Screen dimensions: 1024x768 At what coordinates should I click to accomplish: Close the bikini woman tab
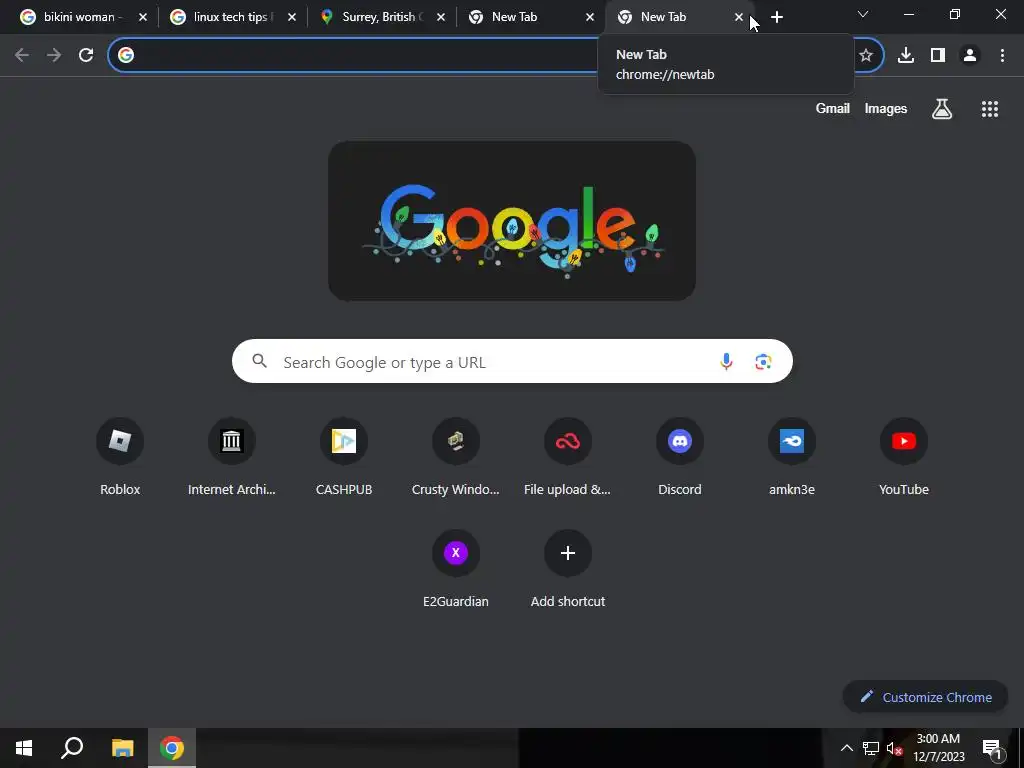[143, 17]
